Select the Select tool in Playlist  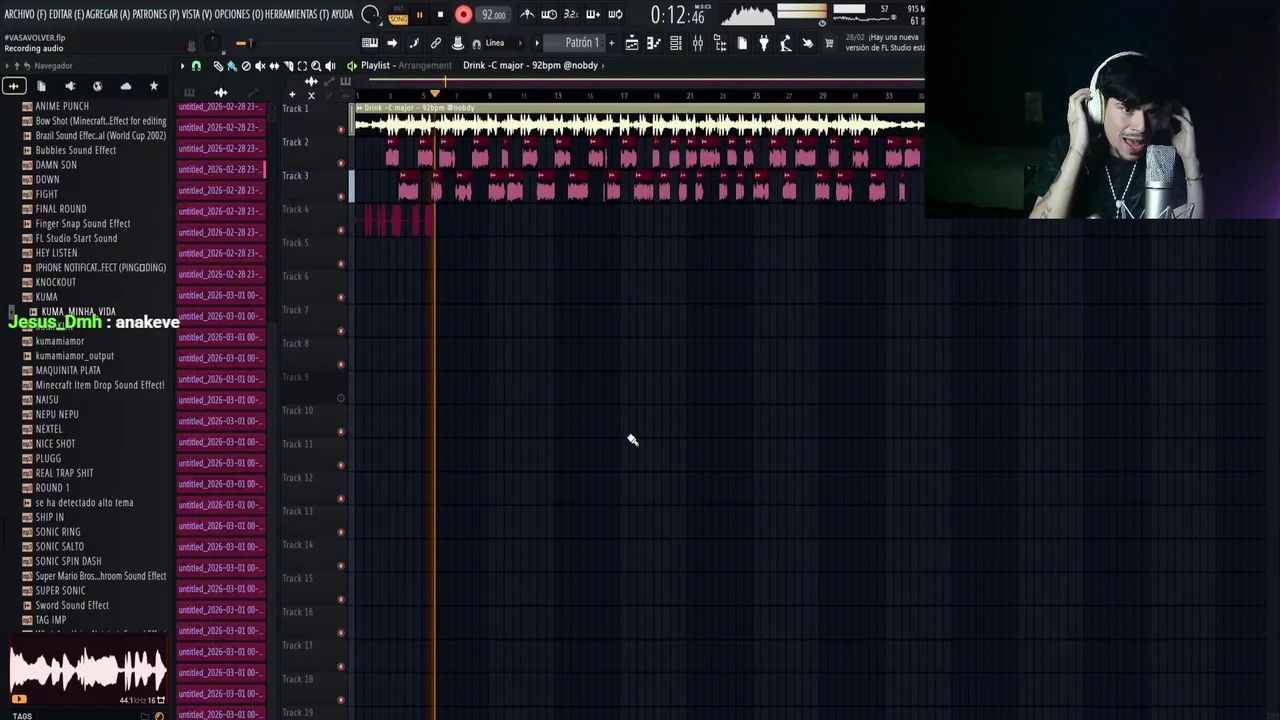(x=302, y=66)
